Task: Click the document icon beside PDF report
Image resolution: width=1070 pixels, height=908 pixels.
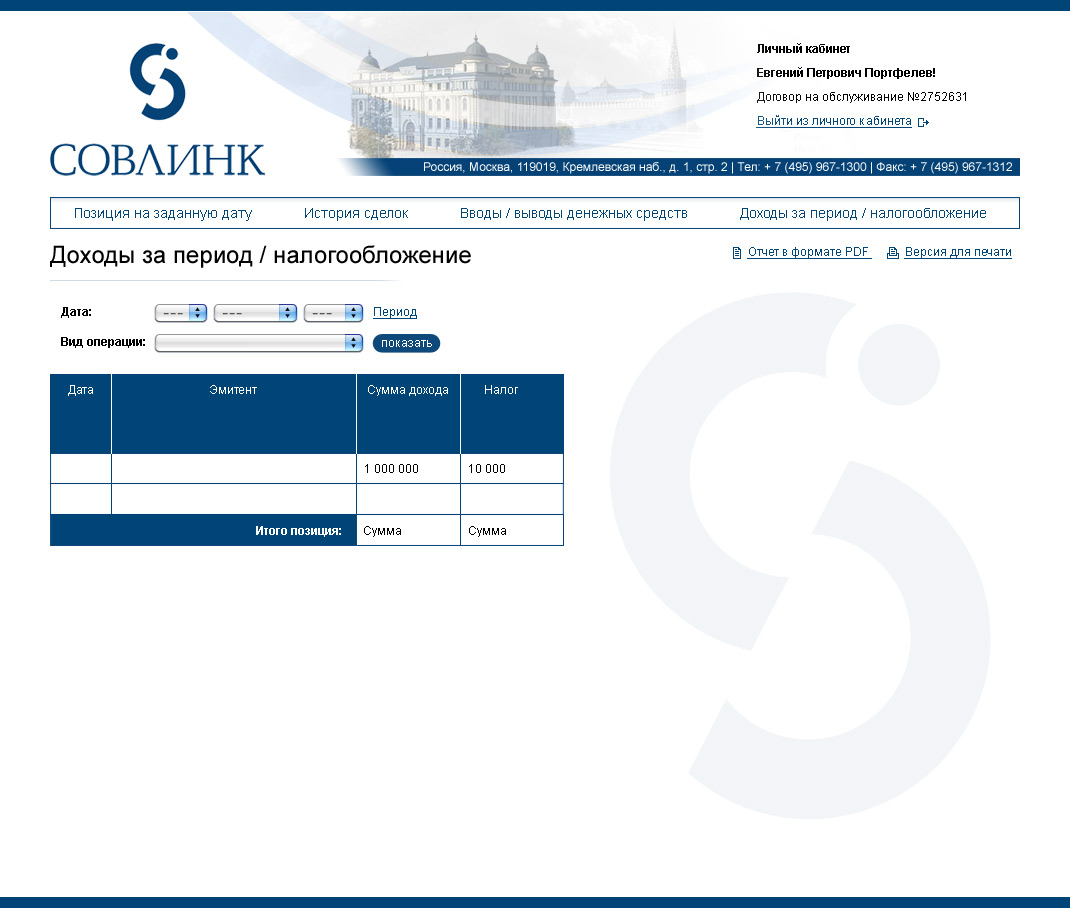Action: tap(737, 253)
